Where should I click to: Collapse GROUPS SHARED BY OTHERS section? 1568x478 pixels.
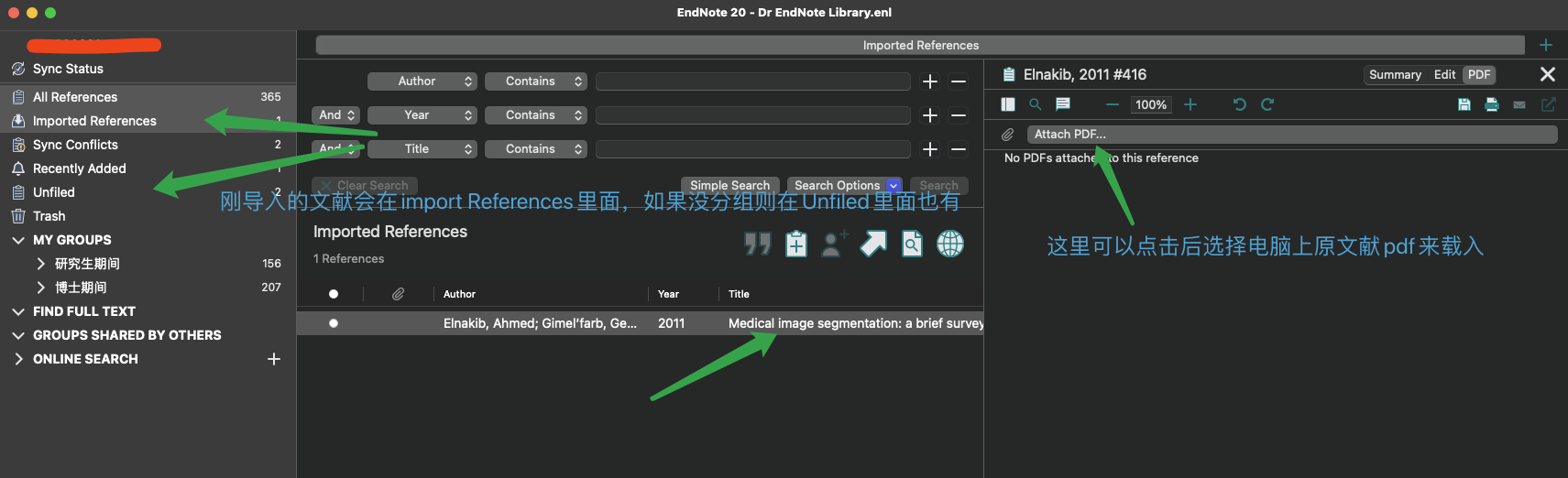(18, 335)
